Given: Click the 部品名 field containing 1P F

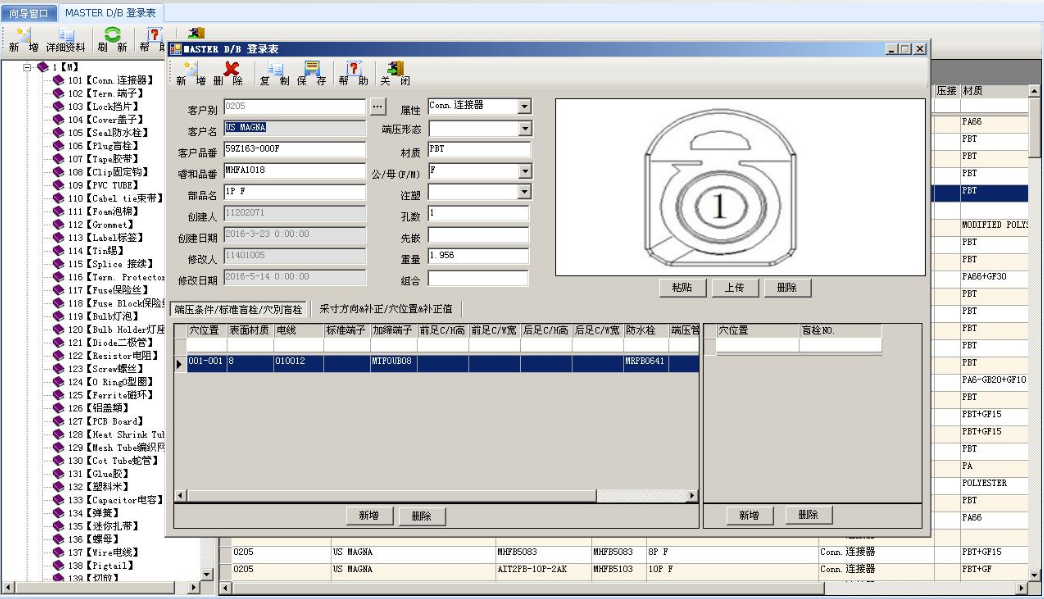Looking at the screenshot, I should (x=294, y=192).
